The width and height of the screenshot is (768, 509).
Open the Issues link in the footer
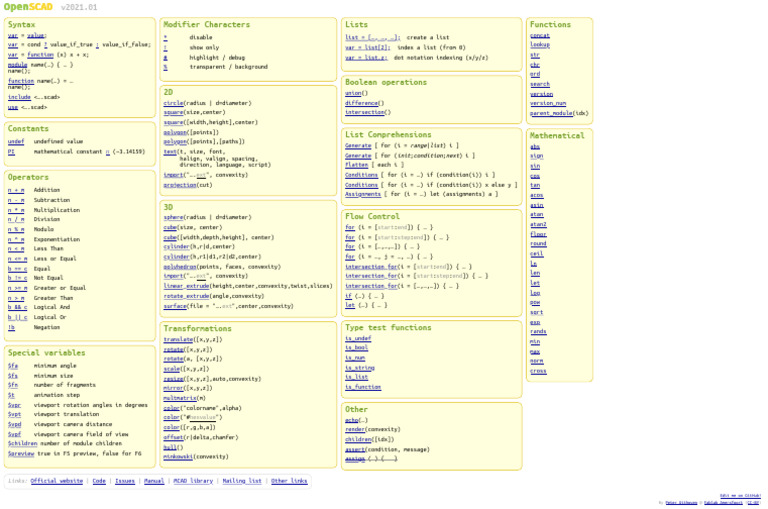click(x=125, y=481)
